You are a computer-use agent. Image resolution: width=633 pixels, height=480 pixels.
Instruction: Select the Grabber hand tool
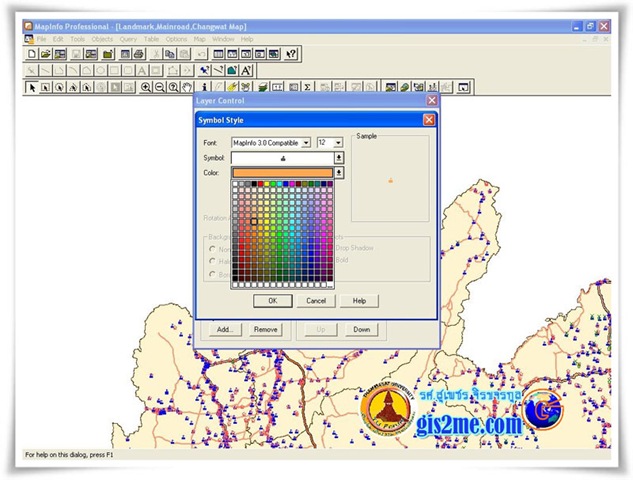point(187,87)
